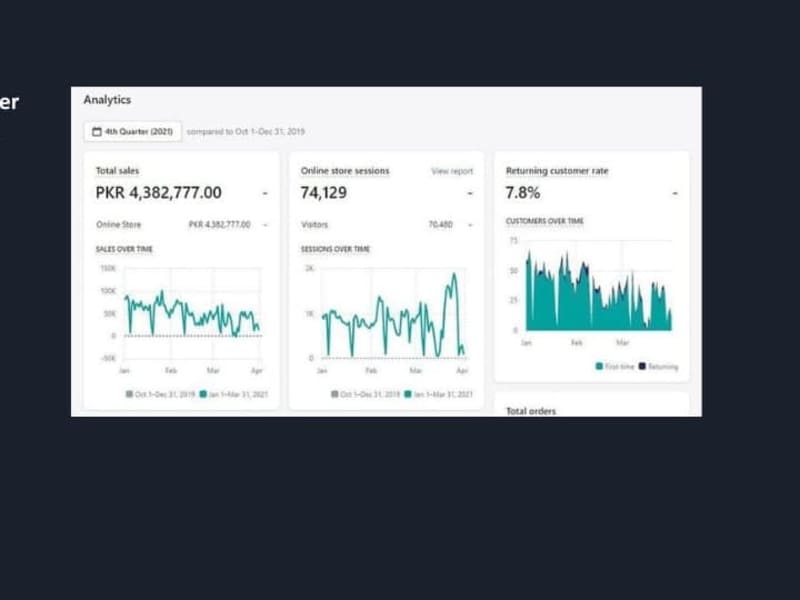This screenshot has width=800, height=600.
Task: Click the Visitors row in sessions card
Action: 387,224
